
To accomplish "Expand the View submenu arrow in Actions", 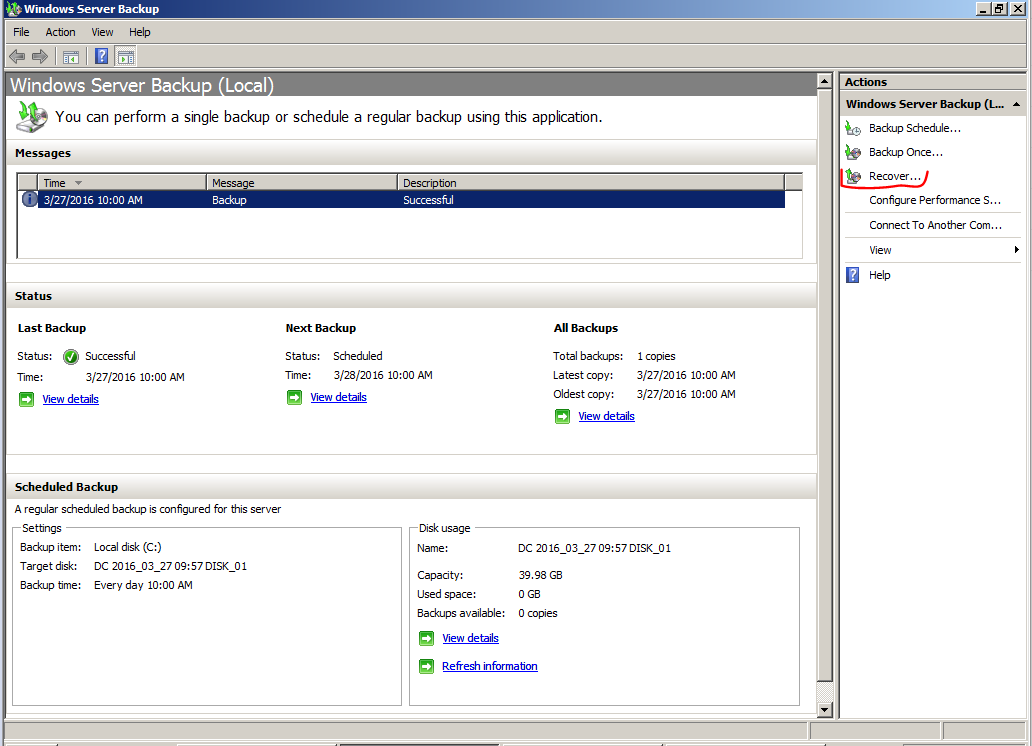I will [1016, 250].
